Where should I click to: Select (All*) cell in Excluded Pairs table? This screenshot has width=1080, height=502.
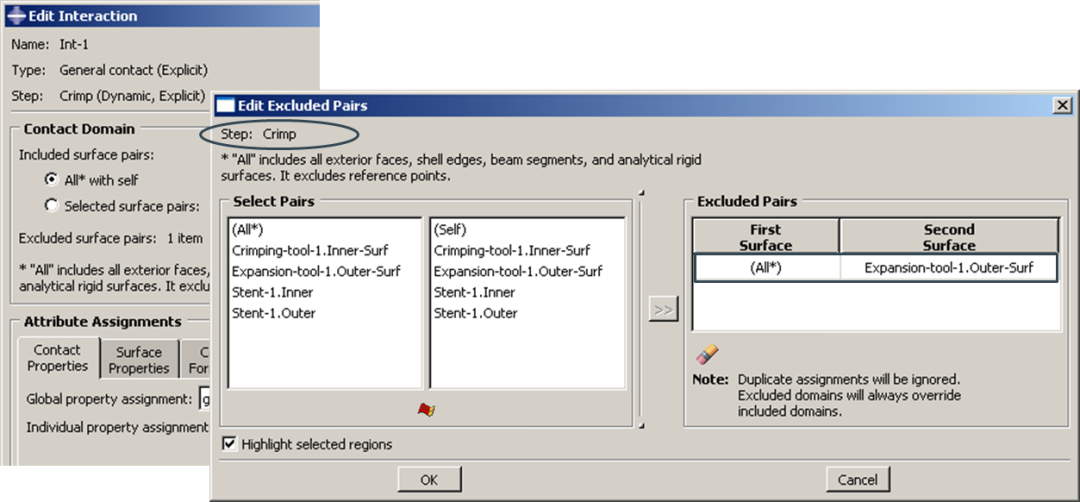click(x=766, y=268)
